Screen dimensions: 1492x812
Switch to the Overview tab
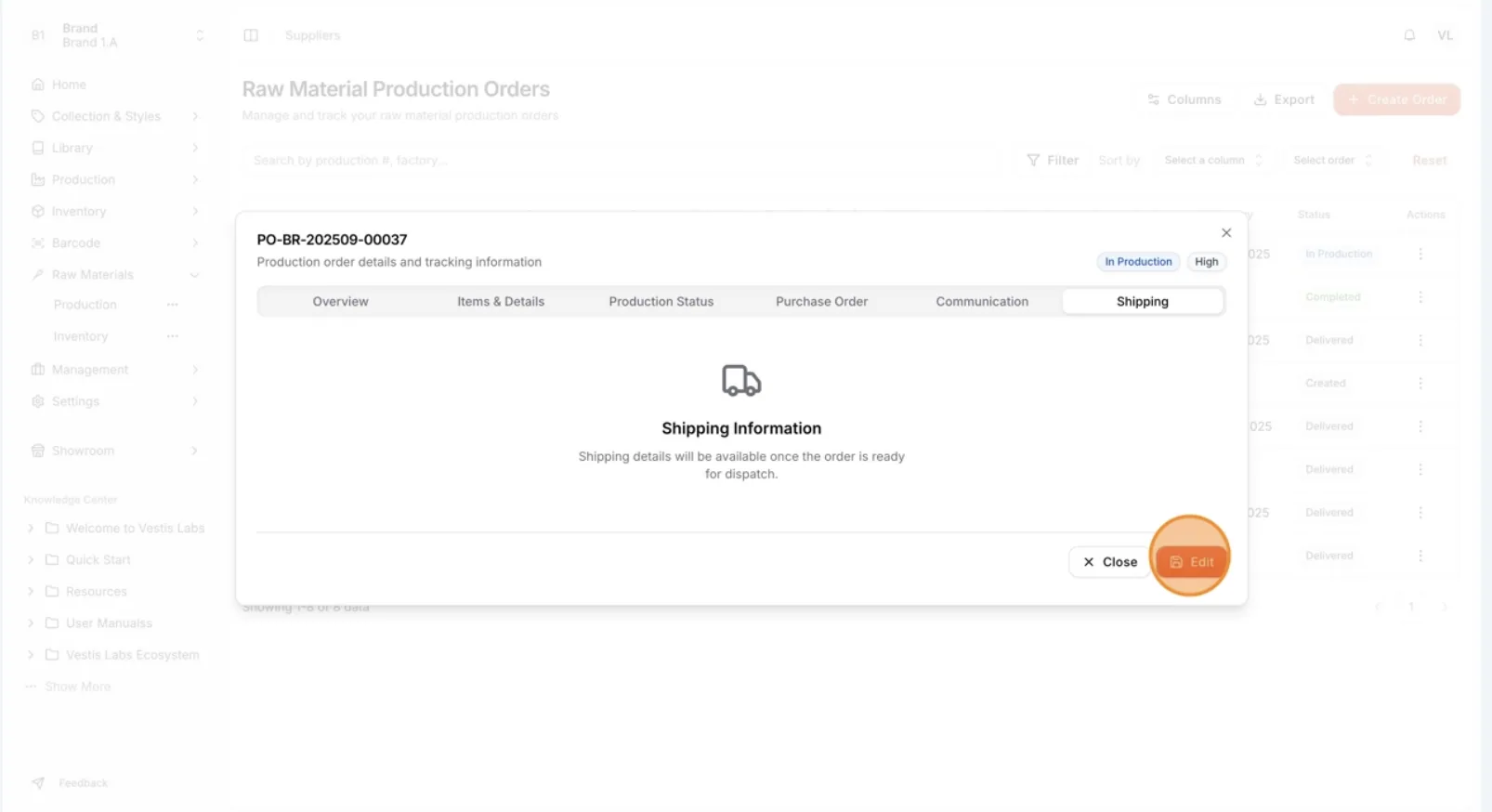(340, 301)
